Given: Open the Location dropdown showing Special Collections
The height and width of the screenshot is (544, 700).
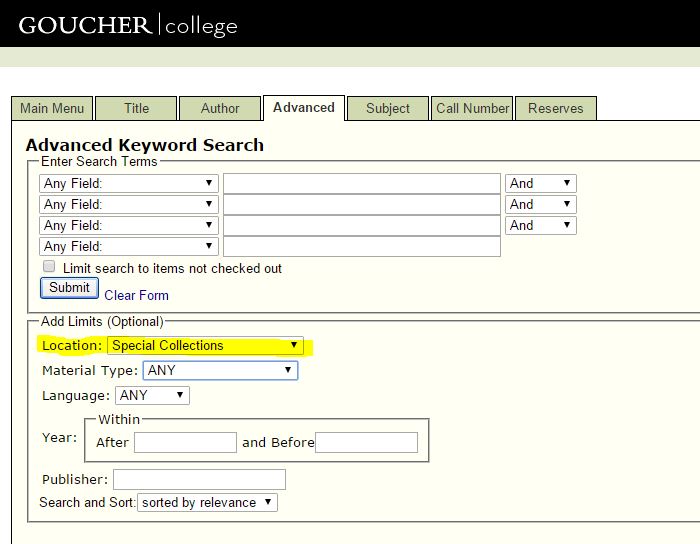Looking at the screenshot, I should pyautogui.click(x=205, y=346).
